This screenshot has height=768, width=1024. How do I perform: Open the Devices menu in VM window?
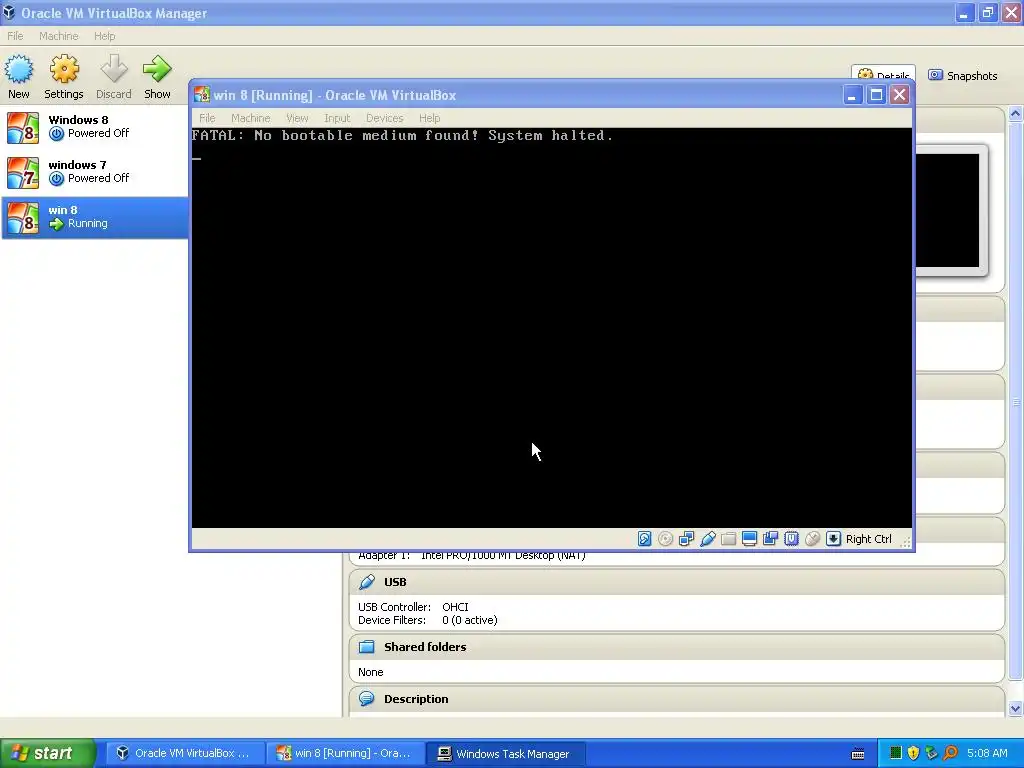tap(385, 118)
